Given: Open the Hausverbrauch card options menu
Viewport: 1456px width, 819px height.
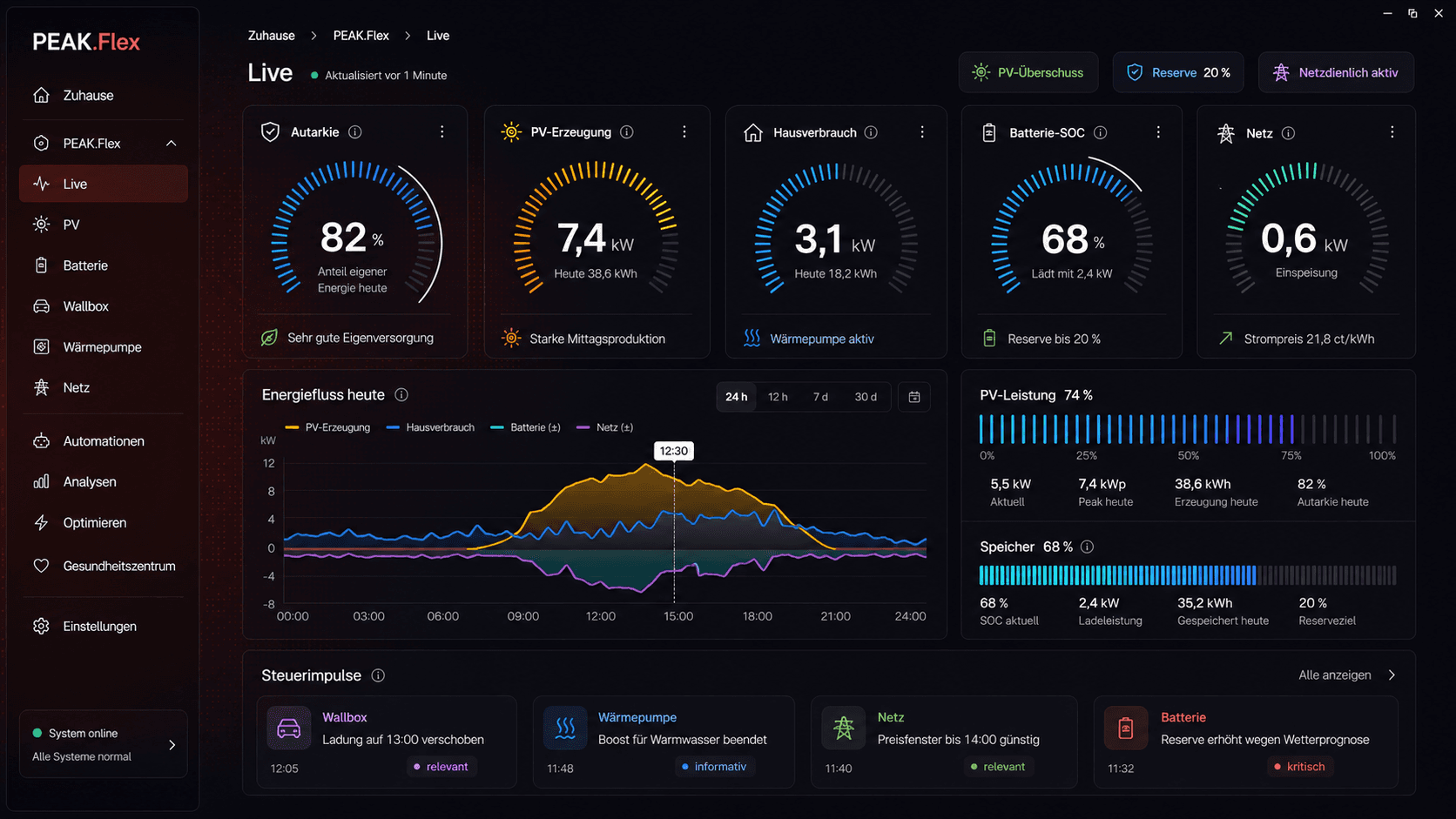Looking at the screenshot, I should (x=922, y=132).
